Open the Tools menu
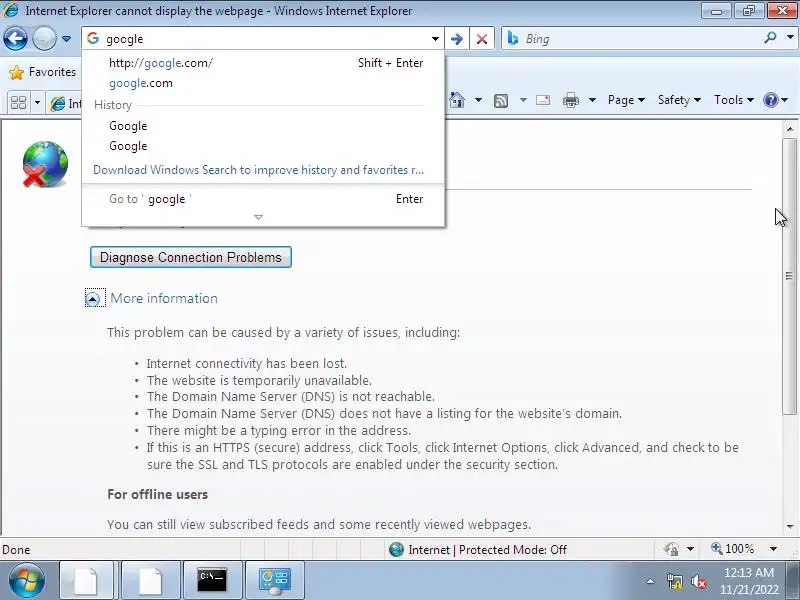800x600 pixels. click(x=734, y=100)
